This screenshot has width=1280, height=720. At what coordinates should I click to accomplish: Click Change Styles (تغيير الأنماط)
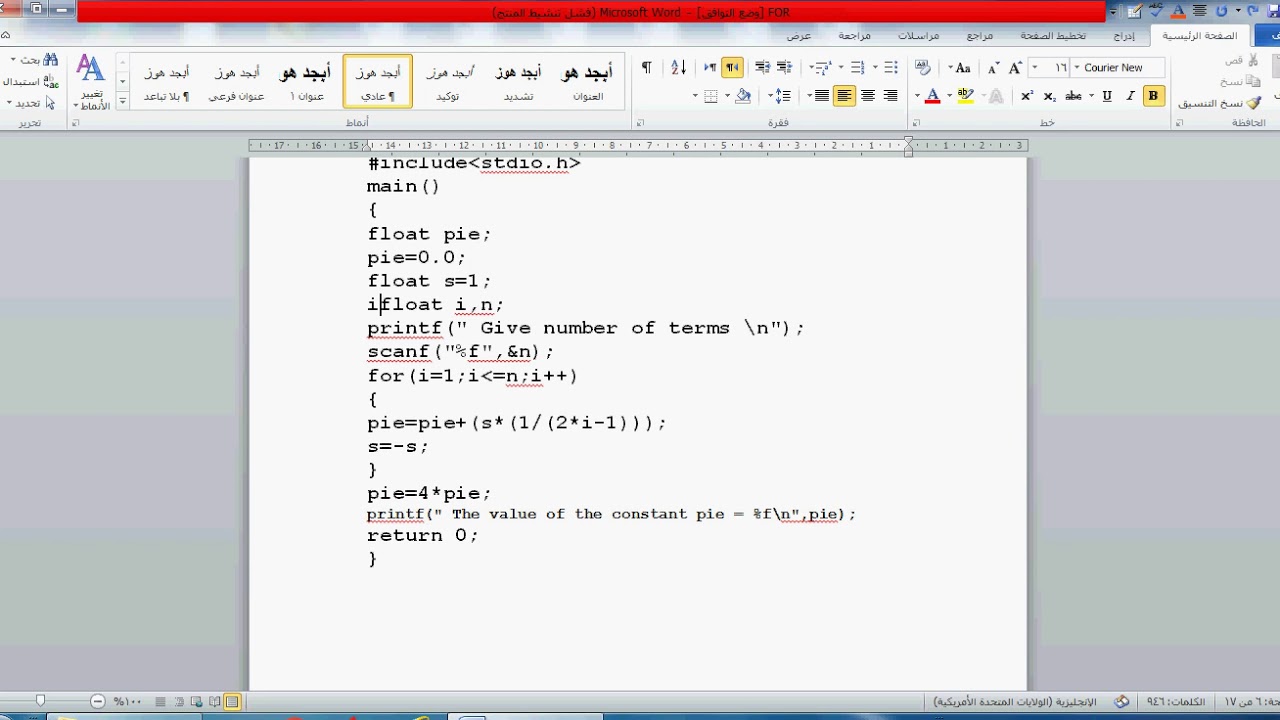[x=92, y=84]
